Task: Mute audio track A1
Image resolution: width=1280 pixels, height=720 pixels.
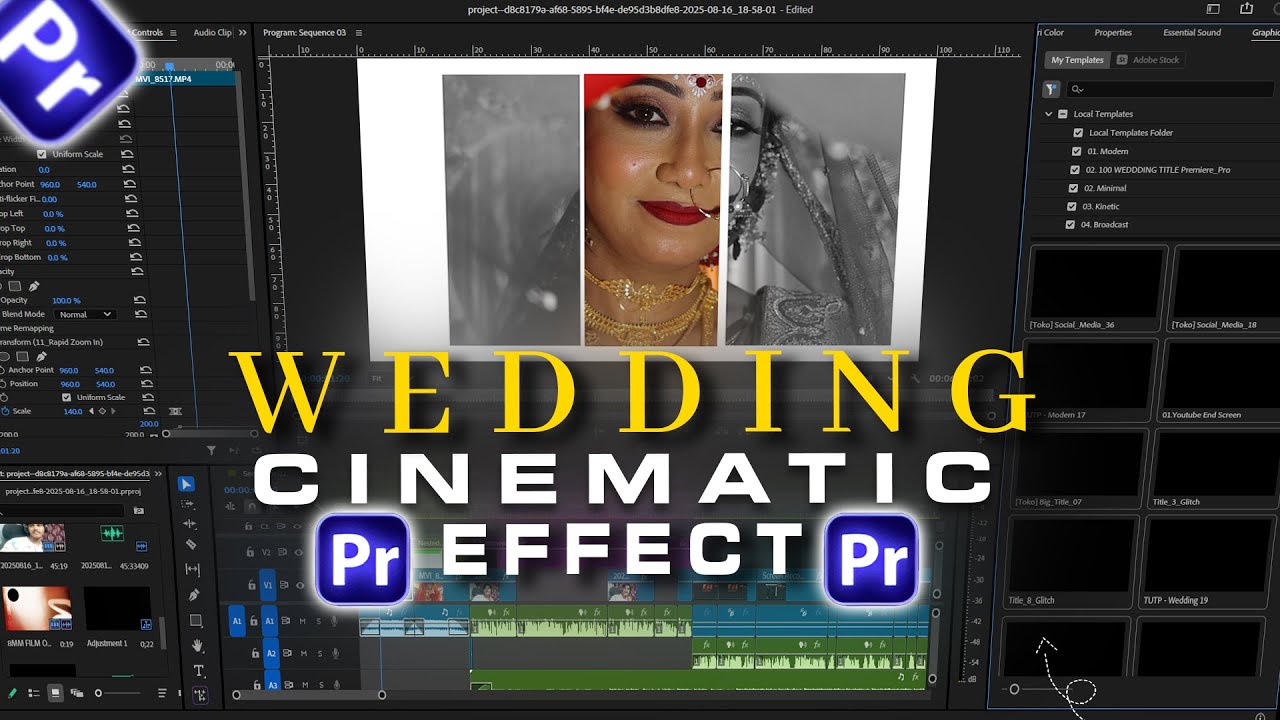Action: pyautogui.click(x=302, y=621)
